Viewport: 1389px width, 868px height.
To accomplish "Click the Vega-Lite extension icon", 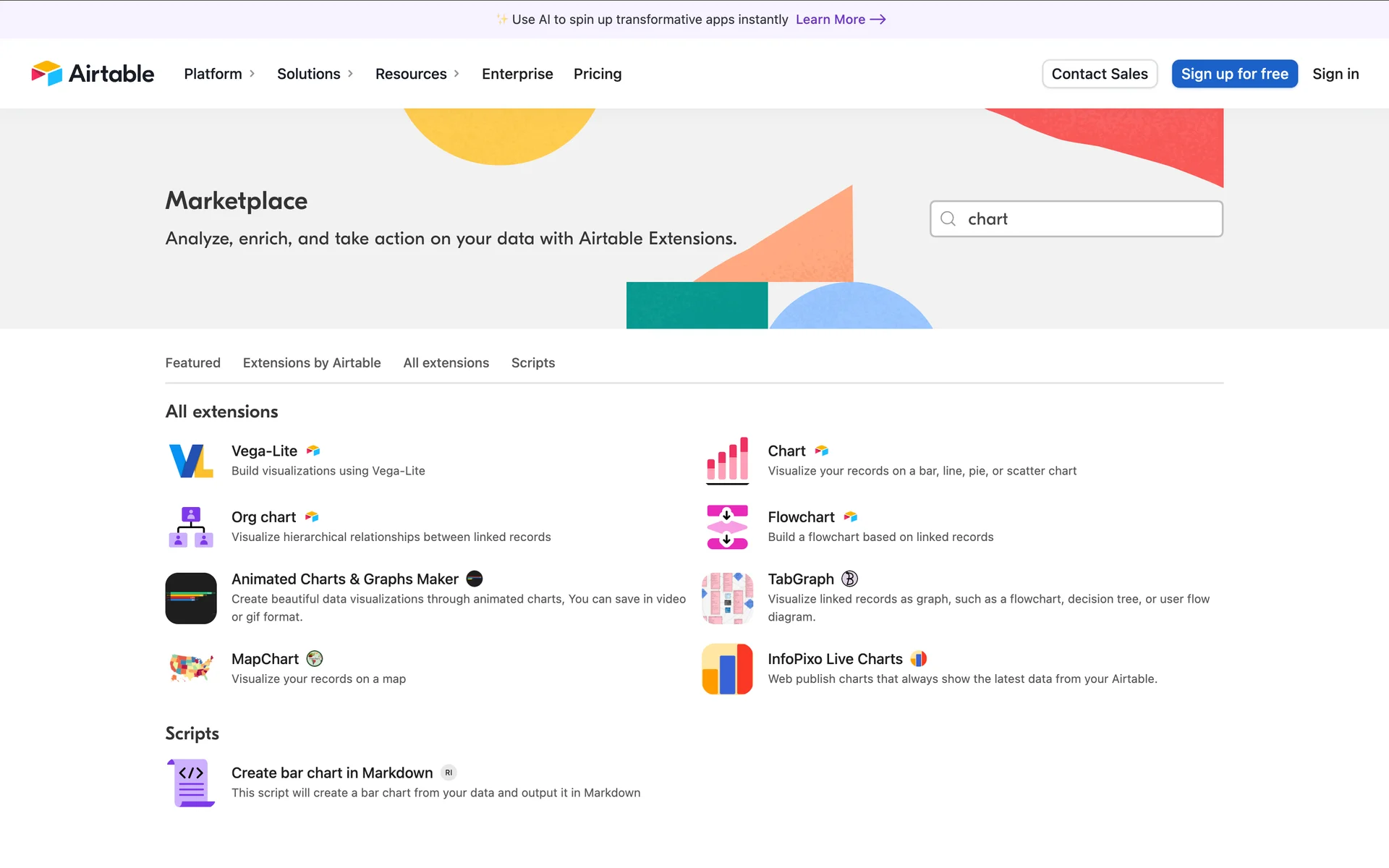I will (191, 461).
